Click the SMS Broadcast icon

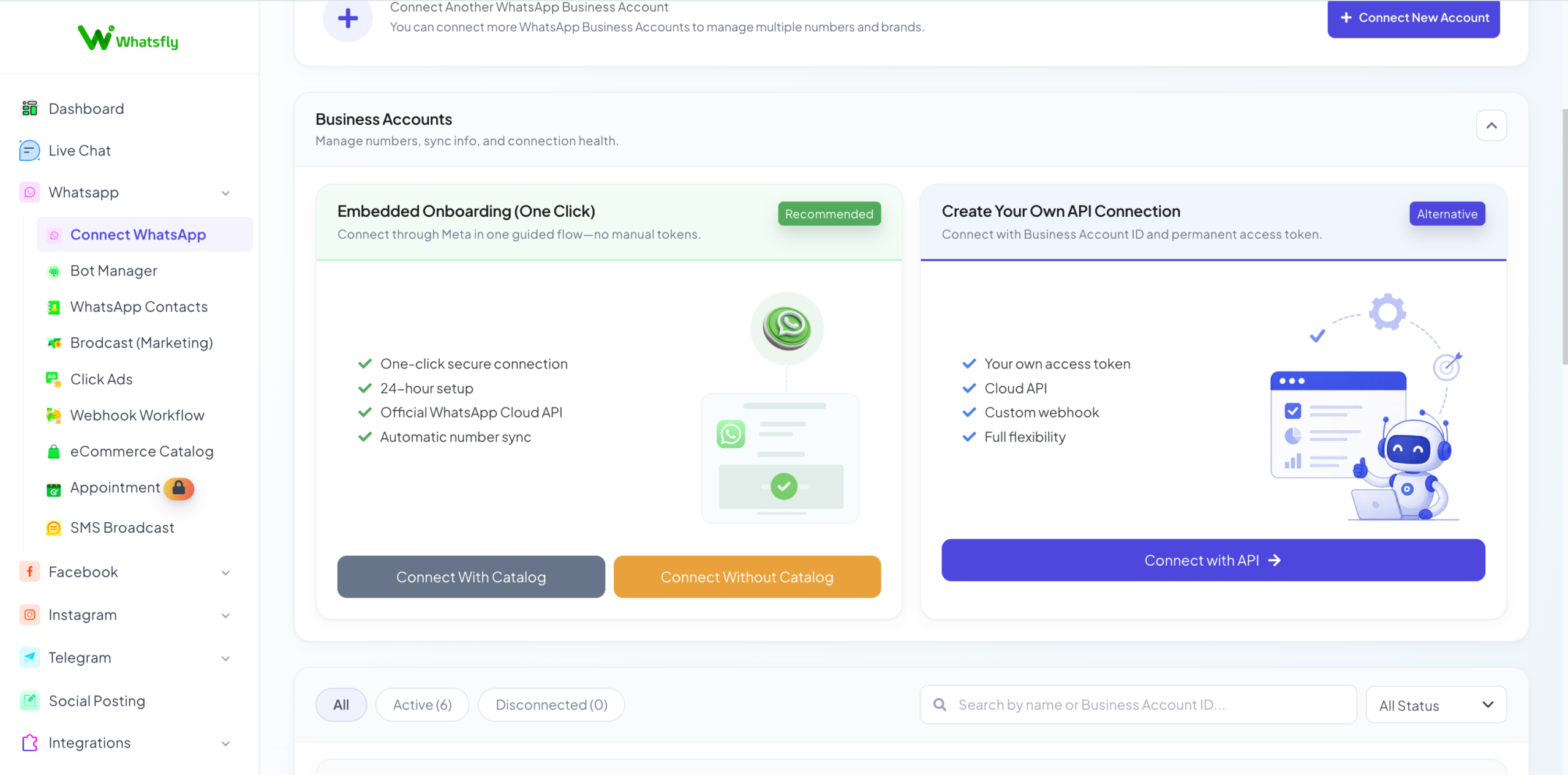pyautogui.click(x=54, y=528)
